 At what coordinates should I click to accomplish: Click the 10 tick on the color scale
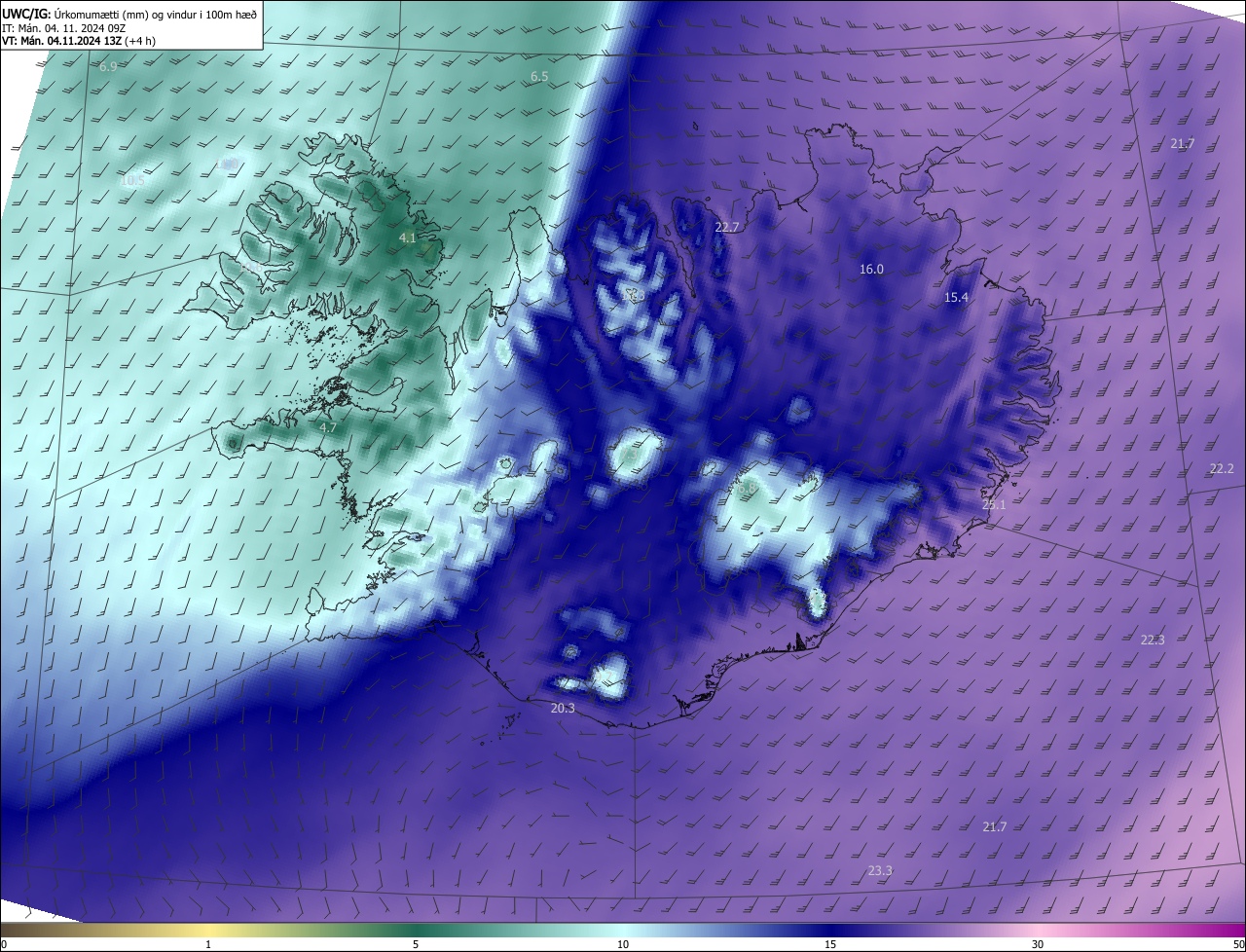pos(623,944)
